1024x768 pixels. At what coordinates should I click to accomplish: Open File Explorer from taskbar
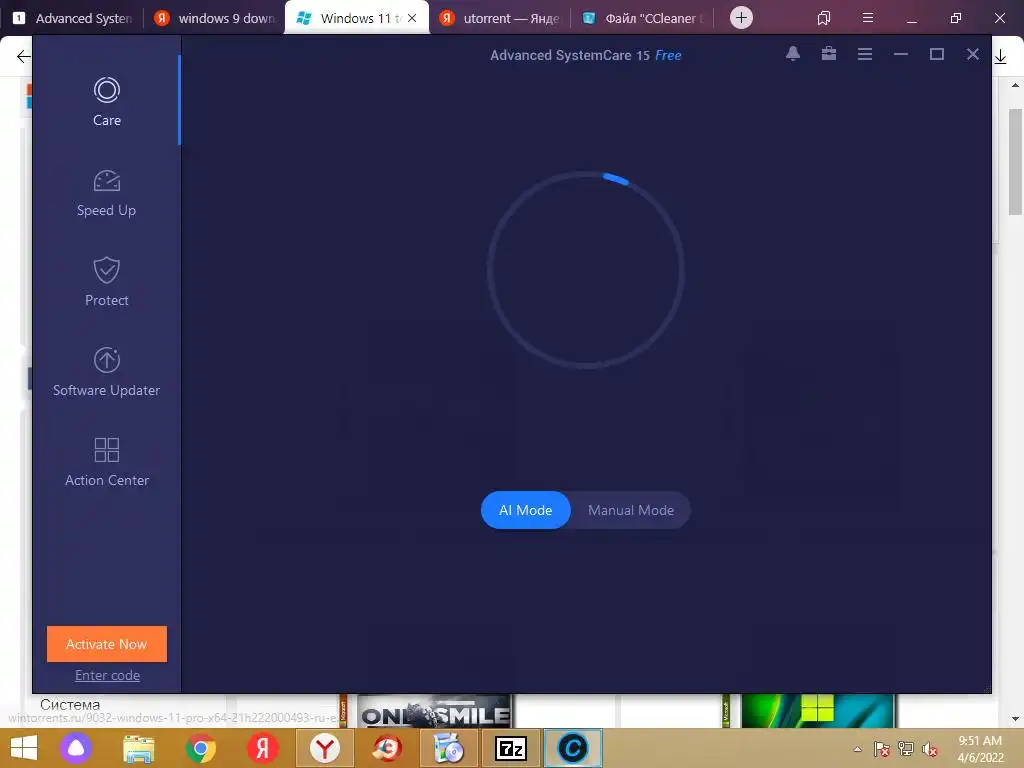coord(138,748)
